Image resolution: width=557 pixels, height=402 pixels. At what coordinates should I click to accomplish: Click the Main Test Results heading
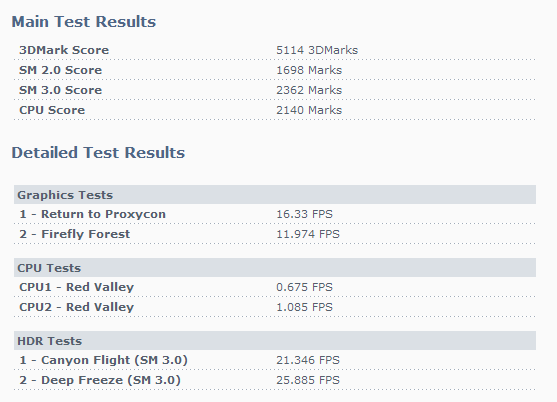[x=83, y=22]
